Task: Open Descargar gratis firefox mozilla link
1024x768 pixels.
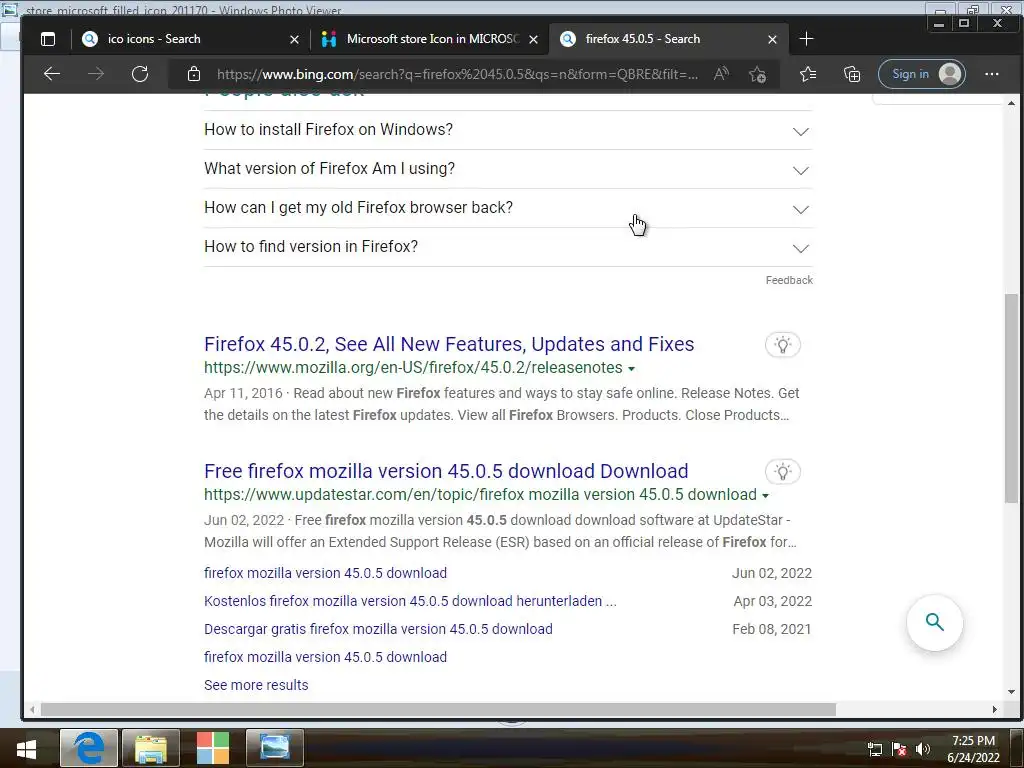Action: click(x=378, y=629)
